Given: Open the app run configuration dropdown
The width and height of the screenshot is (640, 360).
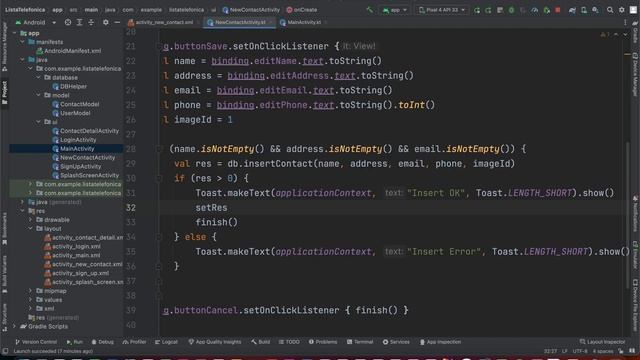Looking at the screenshot, I should click(x=394, y=10).
